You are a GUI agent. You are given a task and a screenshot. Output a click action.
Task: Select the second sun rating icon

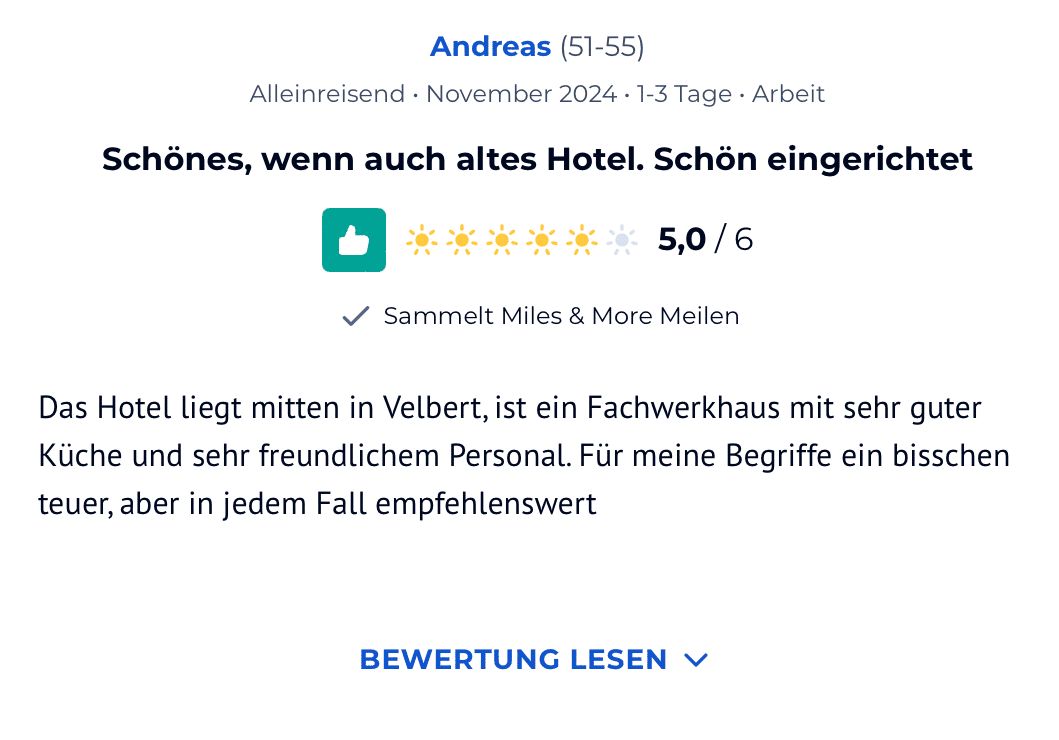coord(462,240)
